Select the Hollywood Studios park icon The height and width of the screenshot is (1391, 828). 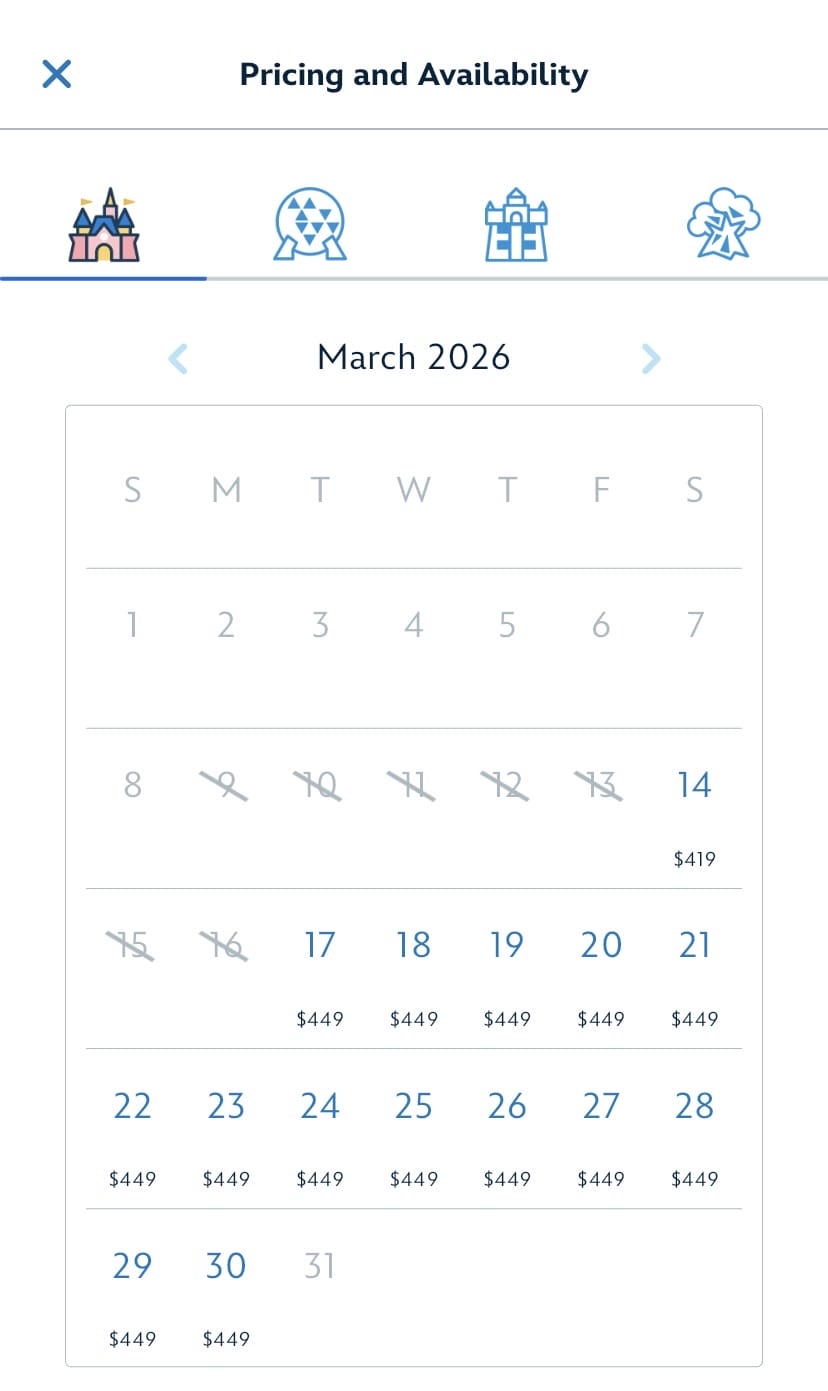(x=516, y=220)
